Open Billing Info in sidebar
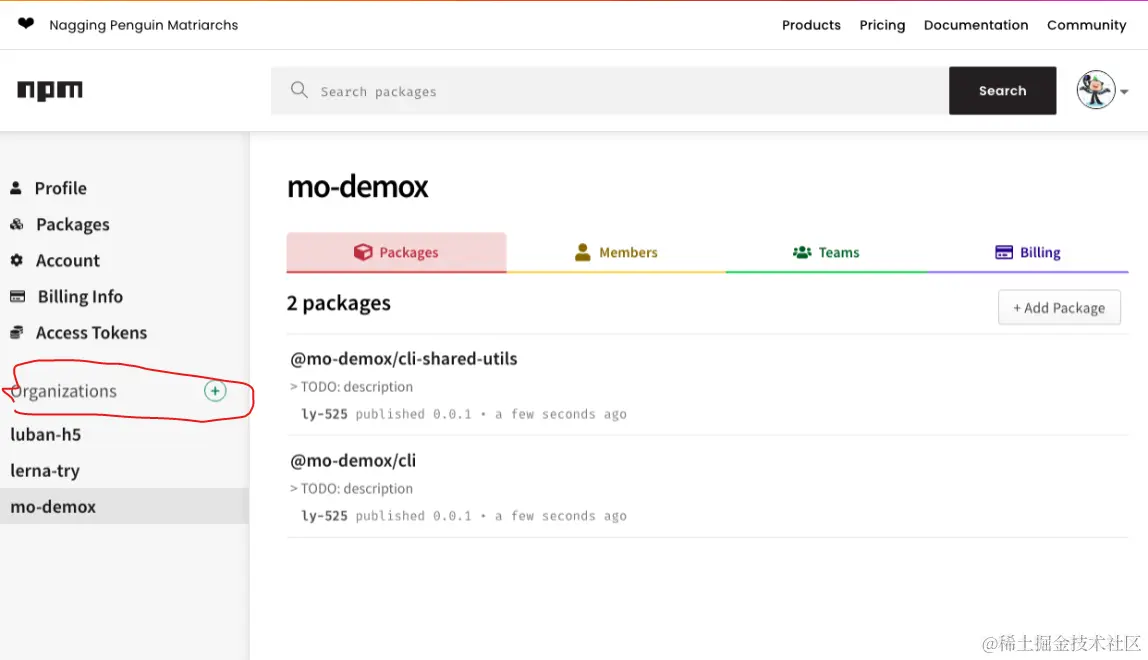Viewport: 1148px width, 660px height. coord(81,297)
